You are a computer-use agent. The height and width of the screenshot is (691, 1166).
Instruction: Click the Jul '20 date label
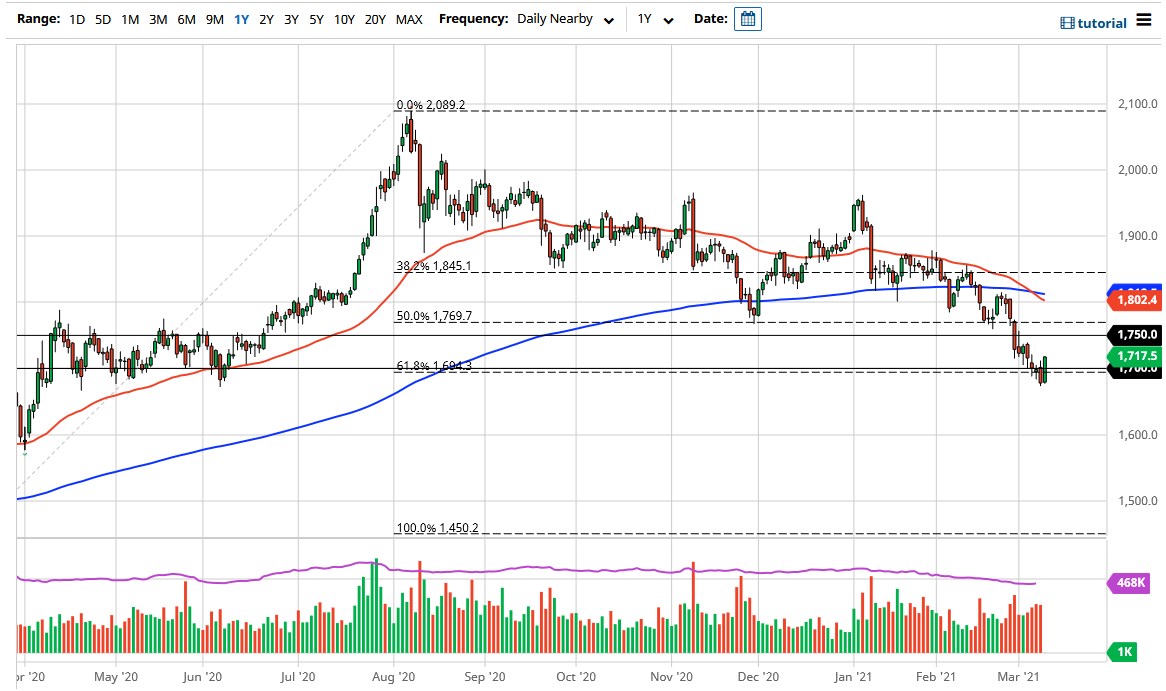click(x=297, y=677)
